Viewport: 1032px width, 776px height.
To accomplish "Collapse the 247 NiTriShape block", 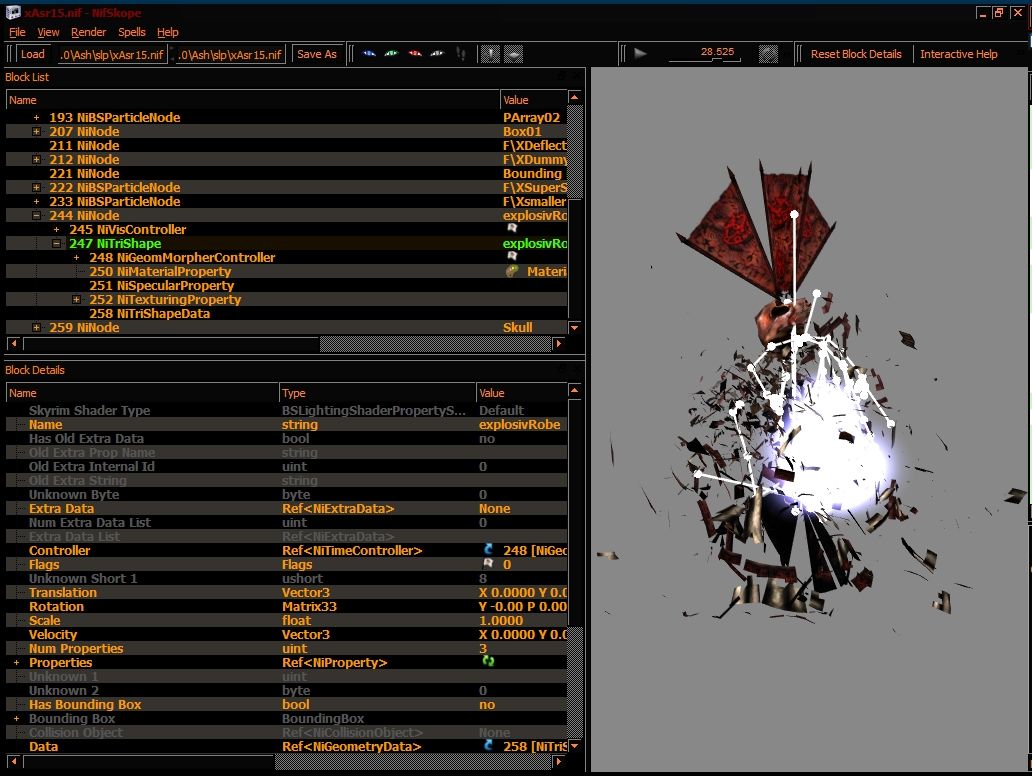I will 57,244.
